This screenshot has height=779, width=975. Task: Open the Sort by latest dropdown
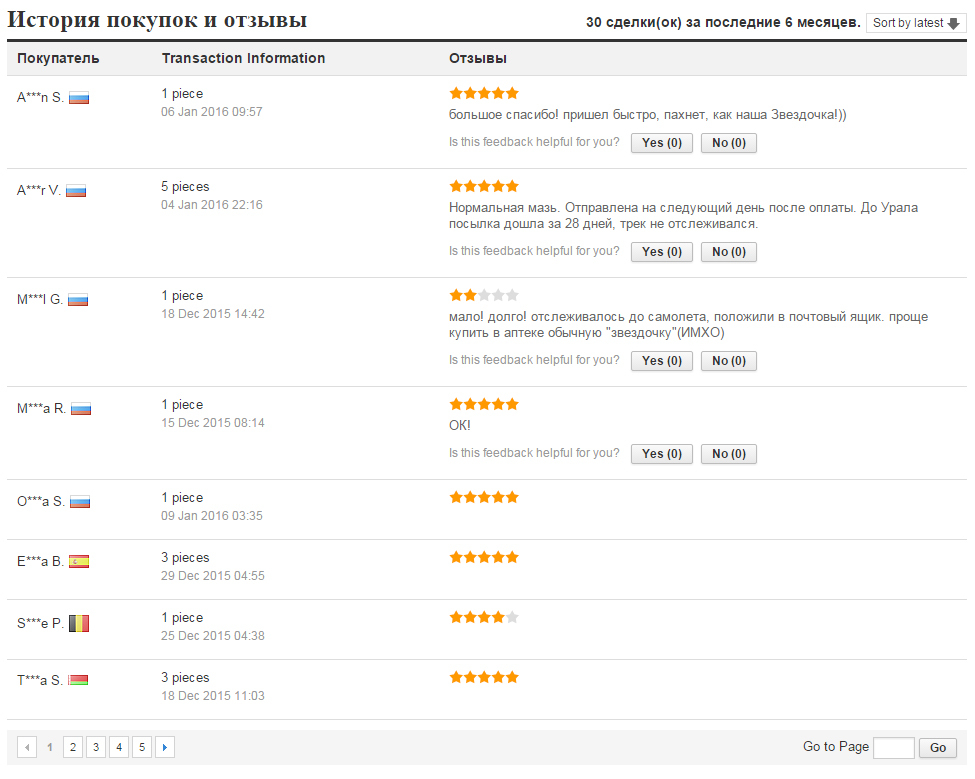[916, 23]
